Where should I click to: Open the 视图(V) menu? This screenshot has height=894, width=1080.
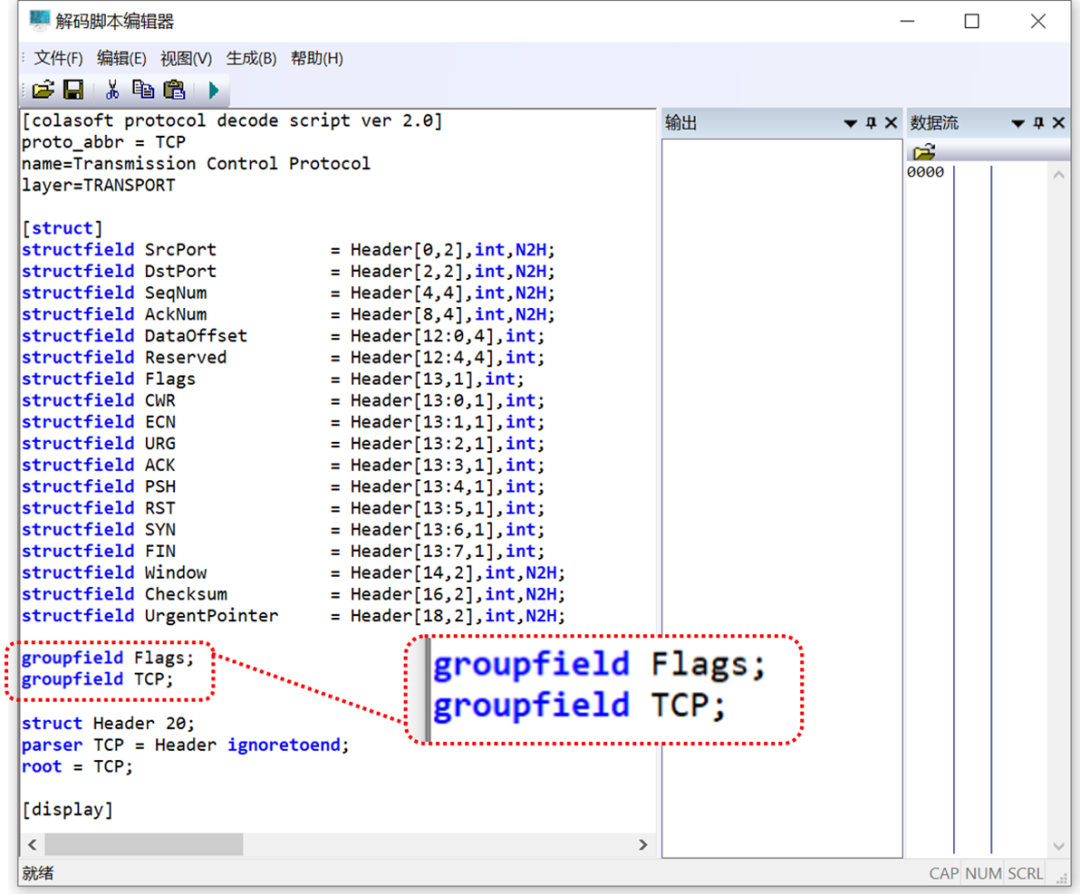[x=186, y=58]
